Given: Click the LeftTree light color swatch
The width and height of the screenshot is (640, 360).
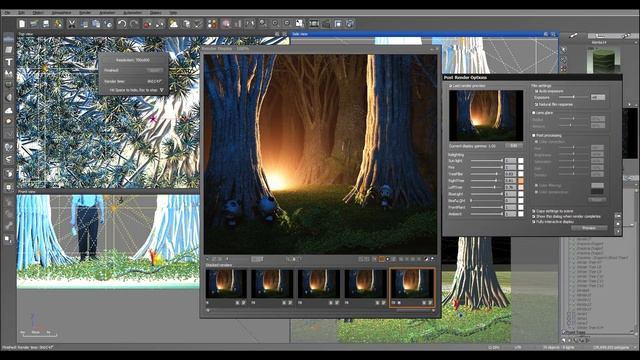Looking at the screenshot, I should [521, 187].
